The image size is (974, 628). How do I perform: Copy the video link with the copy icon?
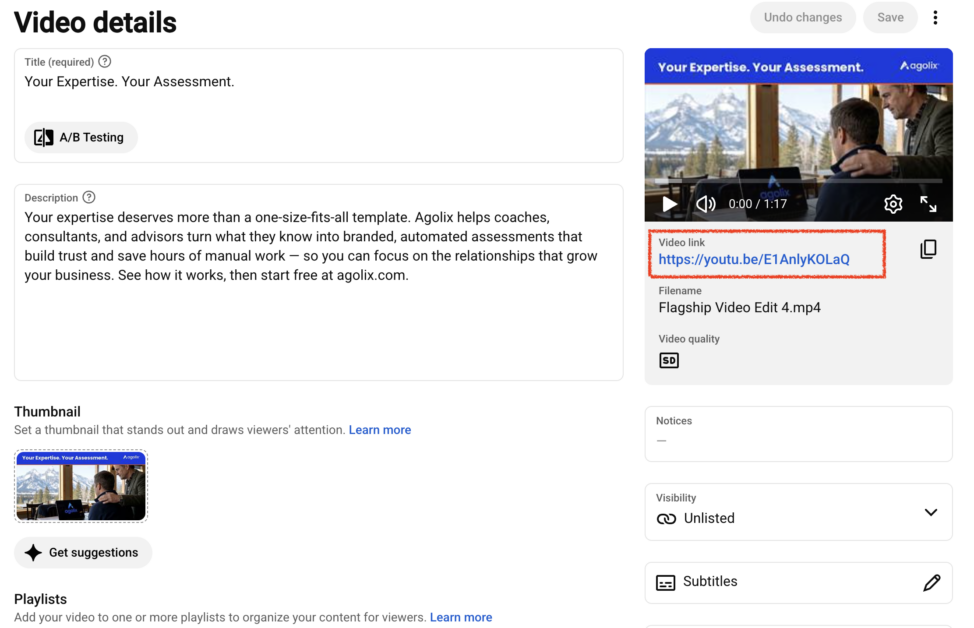(928, 249)
